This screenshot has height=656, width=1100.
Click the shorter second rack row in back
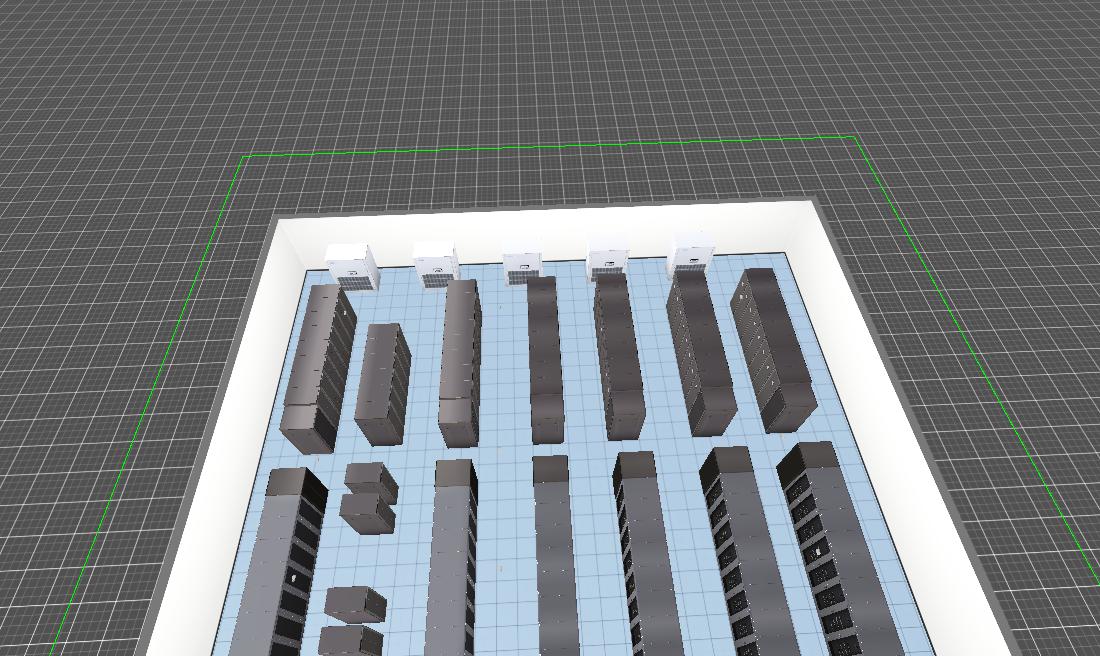[x=382, y=384]
